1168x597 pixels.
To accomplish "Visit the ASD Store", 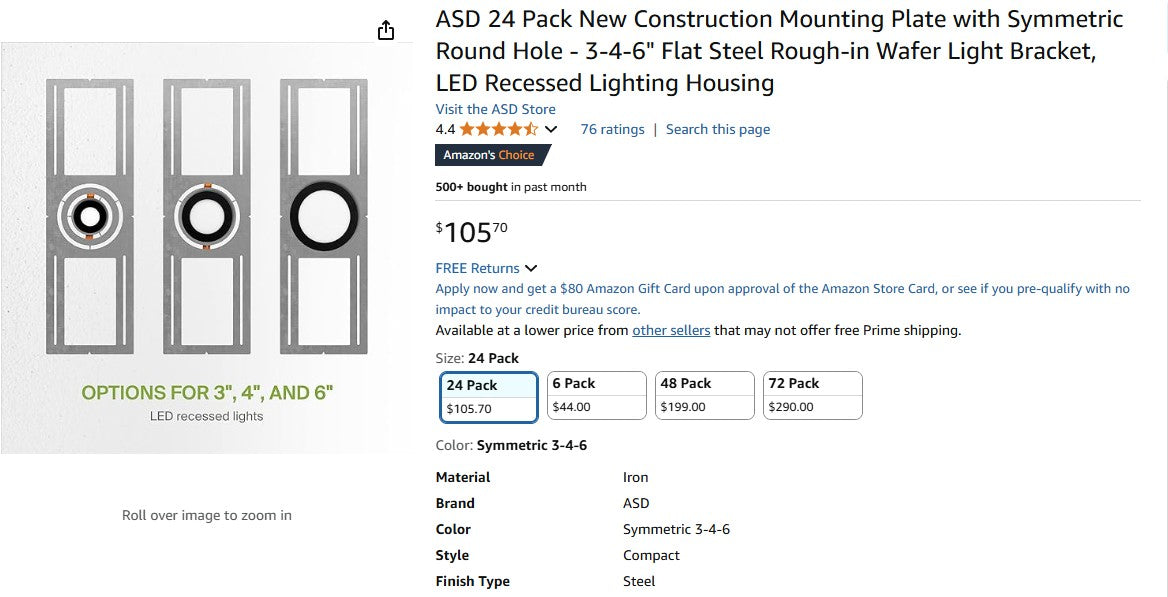I will 495,109.
